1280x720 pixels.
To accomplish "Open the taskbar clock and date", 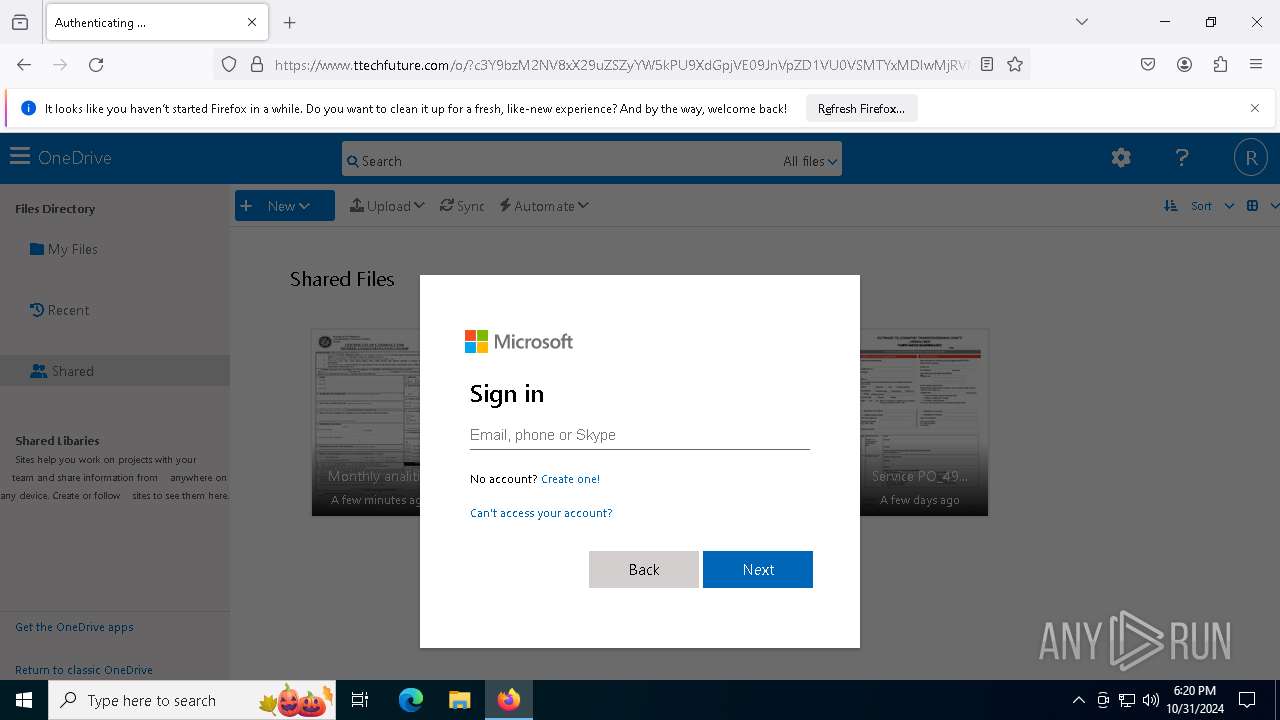I will 1195,700.
